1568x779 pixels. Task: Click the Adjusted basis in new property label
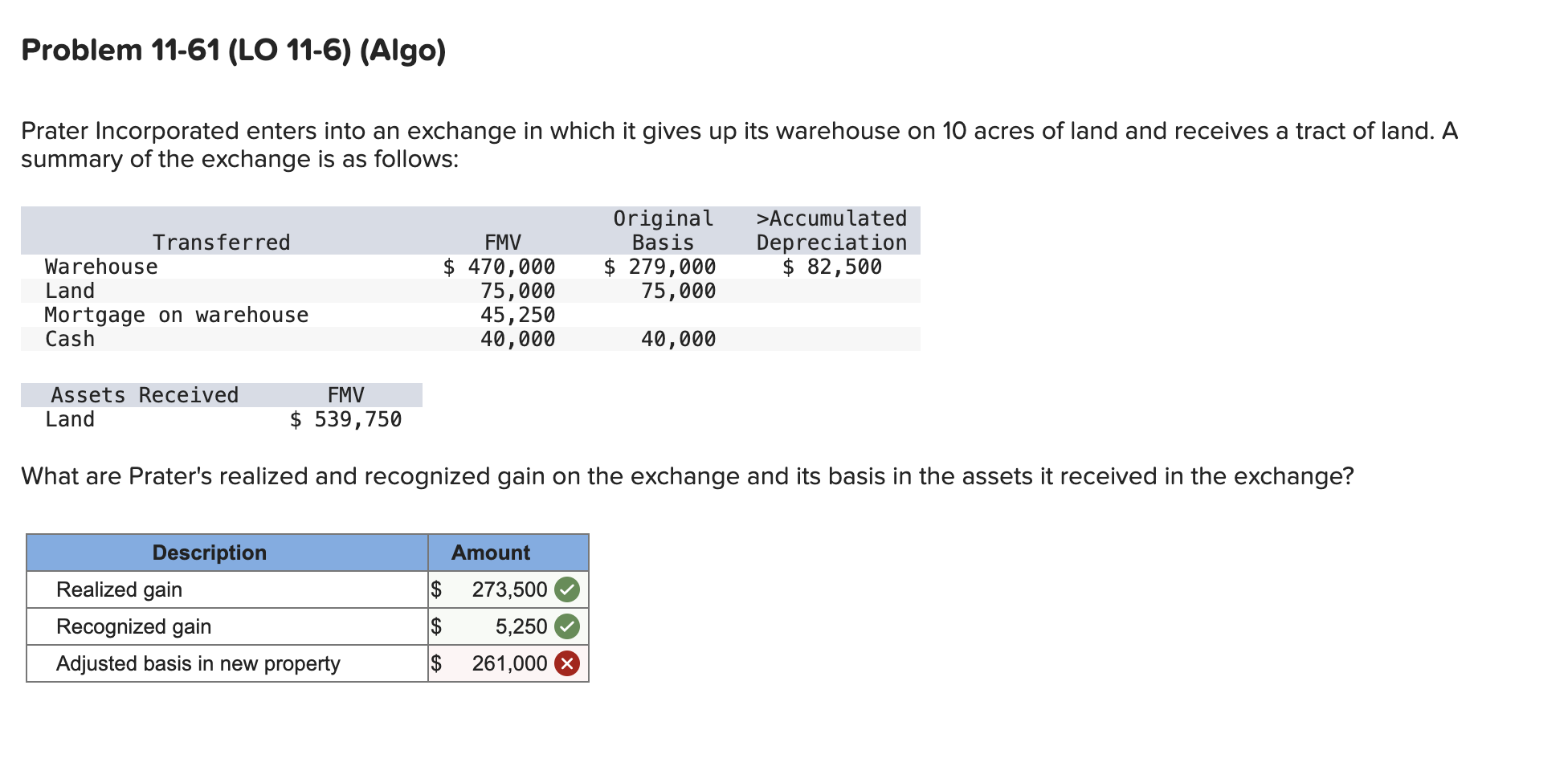tap(198, 663)
